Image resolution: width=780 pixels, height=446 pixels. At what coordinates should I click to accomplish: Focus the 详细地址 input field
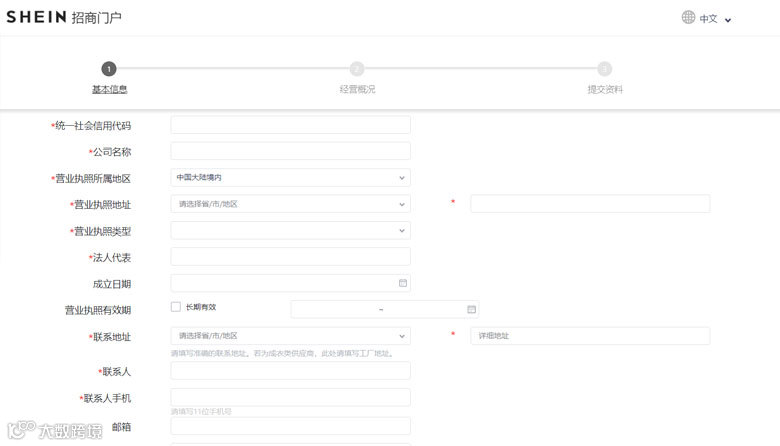[590, 336]
